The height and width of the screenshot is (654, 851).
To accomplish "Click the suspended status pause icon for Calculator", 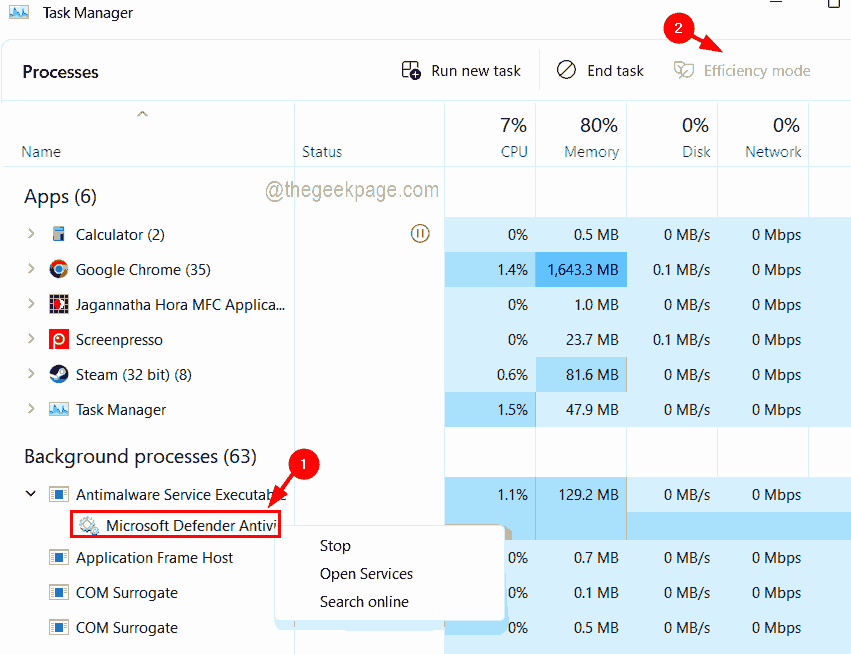I will pos(420,234).
